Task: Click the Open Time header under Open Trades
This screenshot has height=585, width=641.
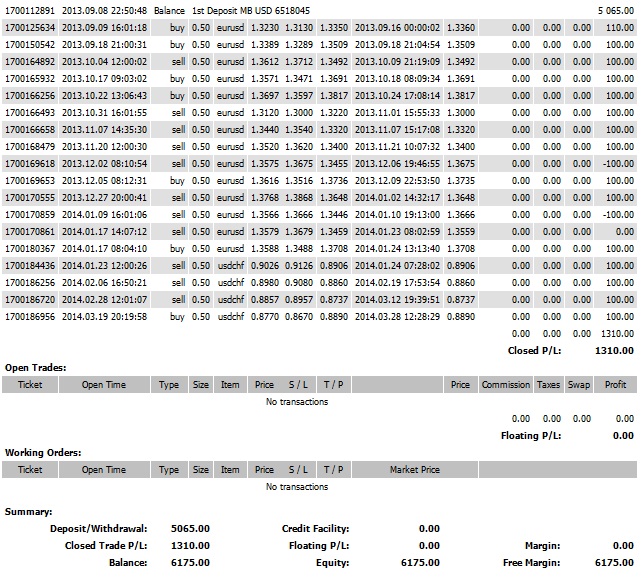Action: pos(104,385)
